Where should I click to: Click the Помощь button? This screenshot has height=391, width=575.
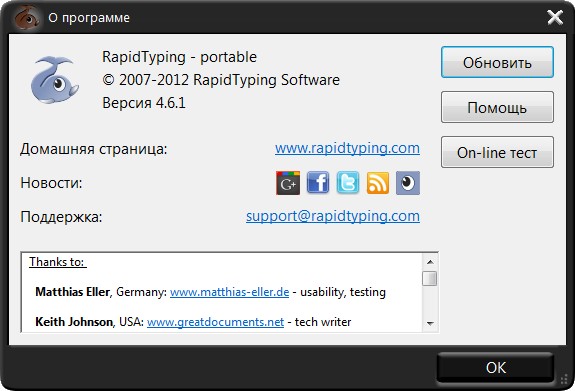497,107
